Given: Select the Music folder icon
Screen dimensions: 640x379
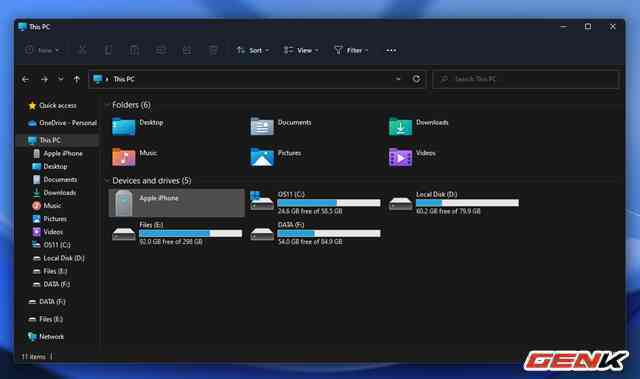Looking at the screenshot, I should (123, 157).
